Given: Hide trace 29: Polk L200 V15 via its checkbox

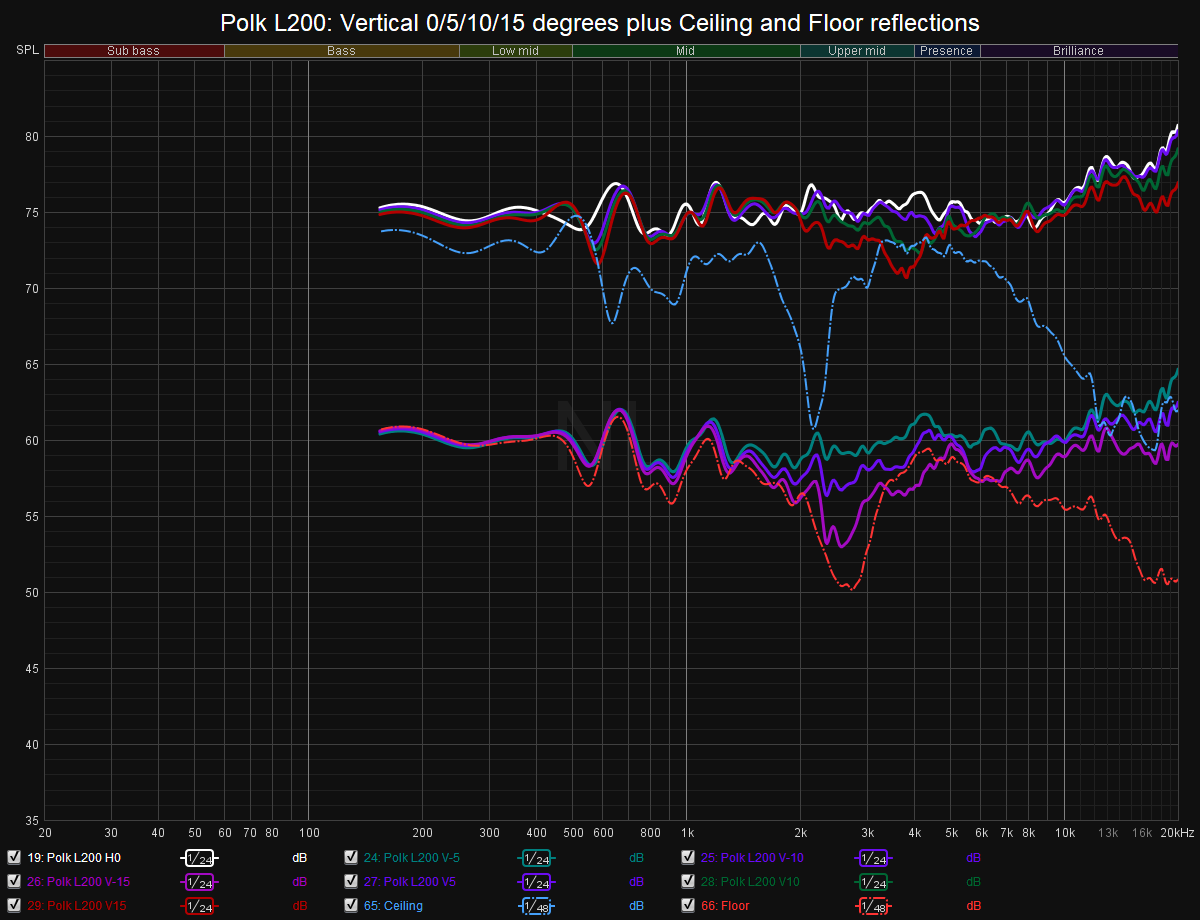Looking at the screenshot, I should (14, 905).
